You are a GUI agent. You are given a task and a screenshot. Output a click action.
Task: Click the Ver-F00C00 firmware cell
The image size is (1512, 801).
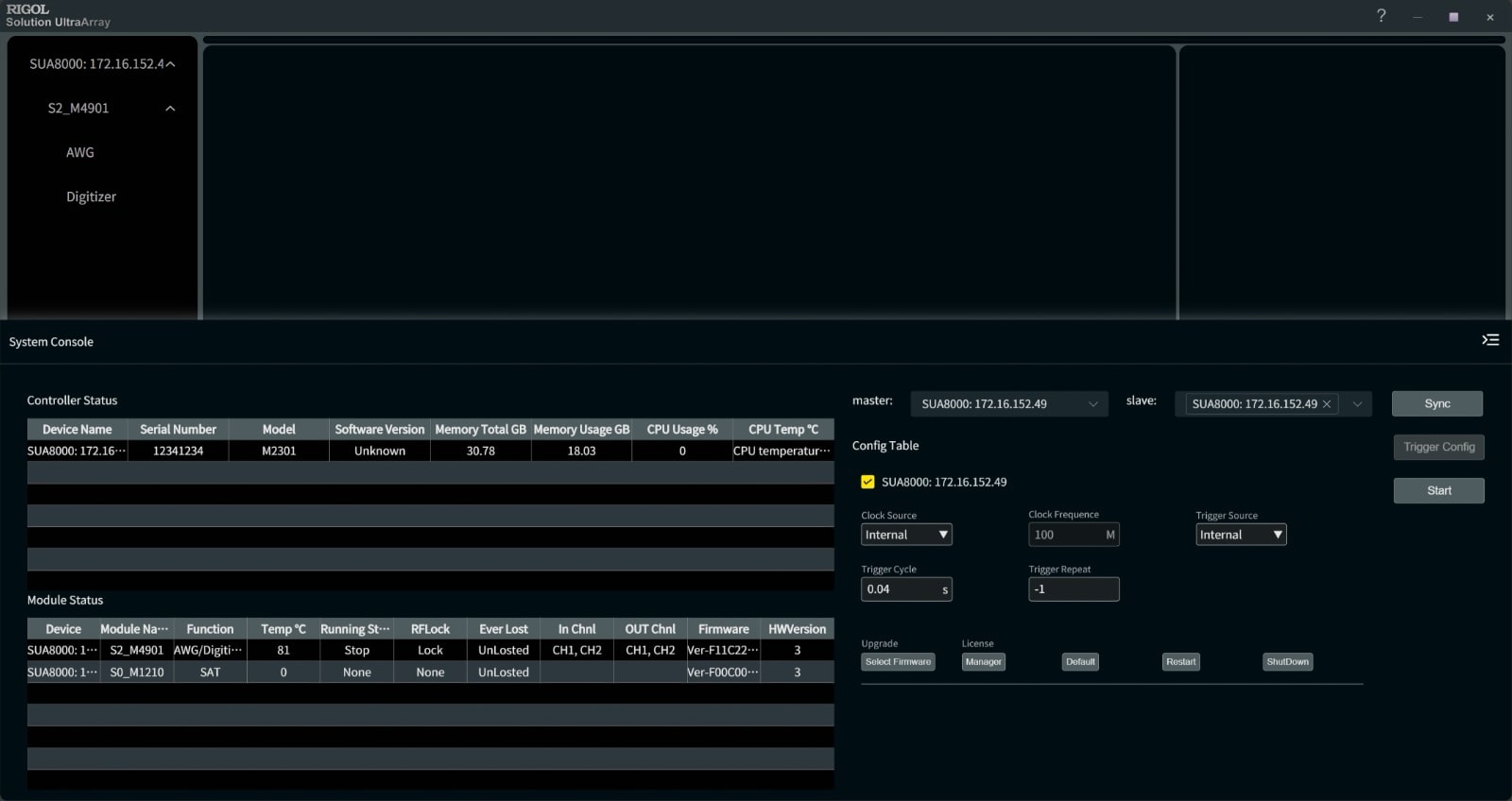(723, 673)
